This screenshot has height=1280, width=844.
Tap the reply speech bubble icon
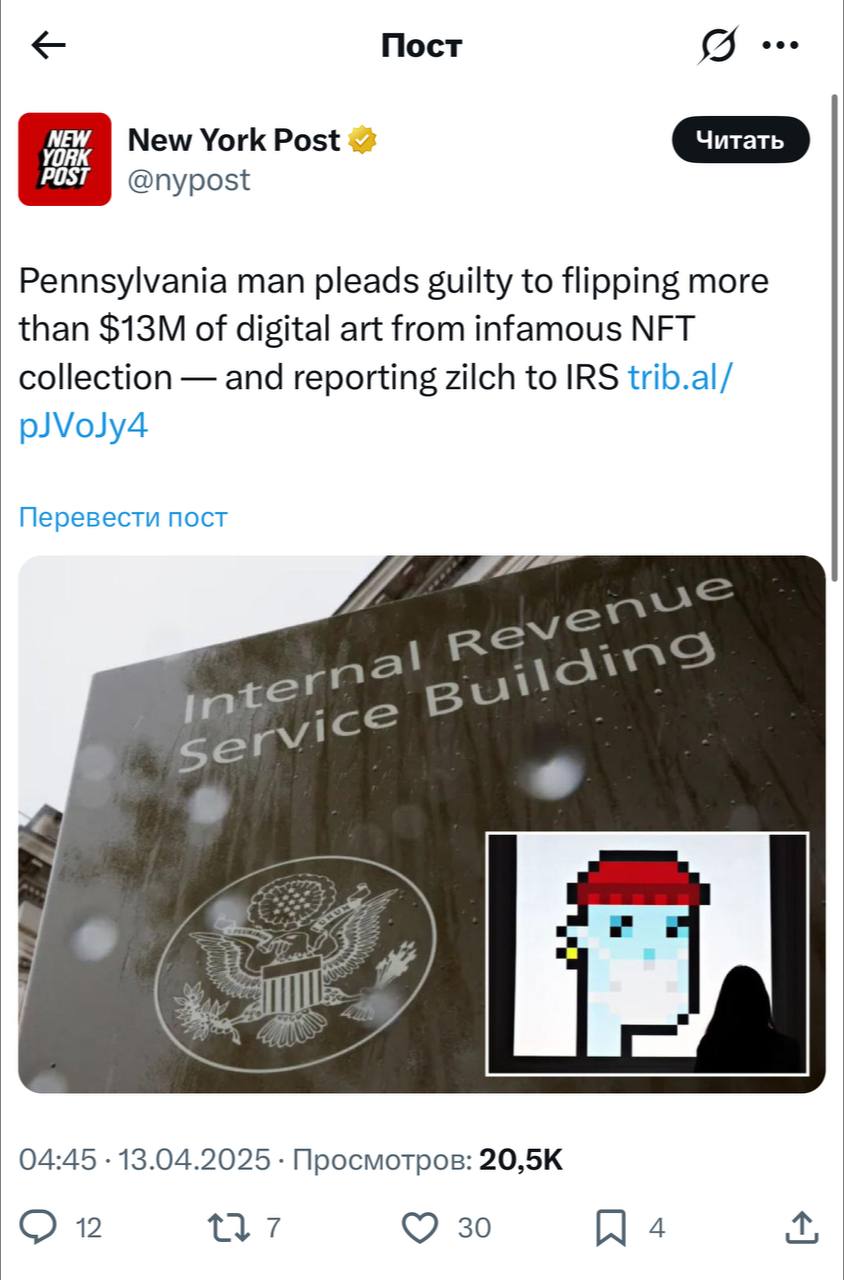(x=38, y=1226)
